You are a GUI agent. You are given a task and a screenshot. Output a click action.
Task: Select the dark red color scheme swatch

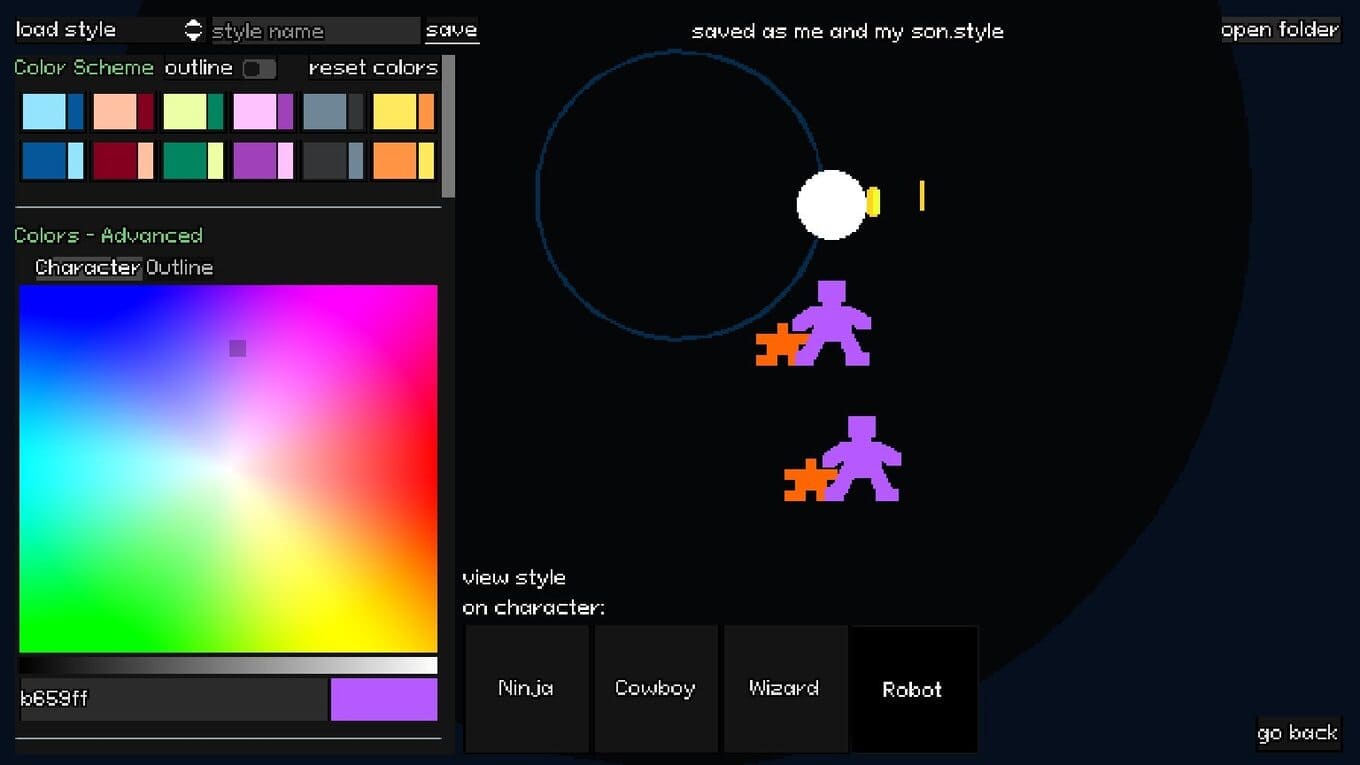pyautogui.click(x=123, y=161)
